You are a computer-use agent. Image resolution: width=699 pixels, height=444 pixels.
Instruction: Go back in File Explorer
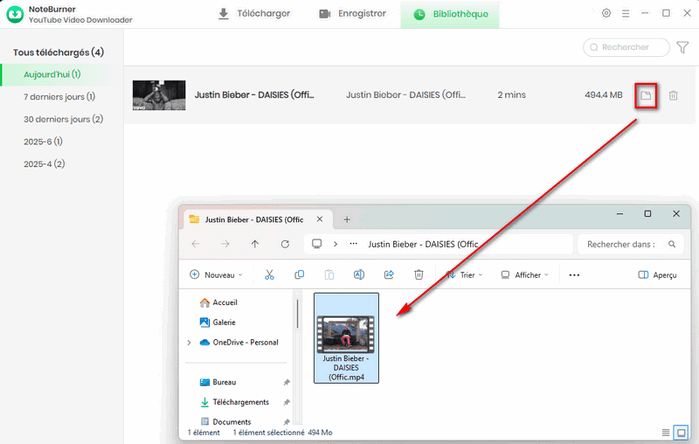pyautogui.click(x=195, y=244)
